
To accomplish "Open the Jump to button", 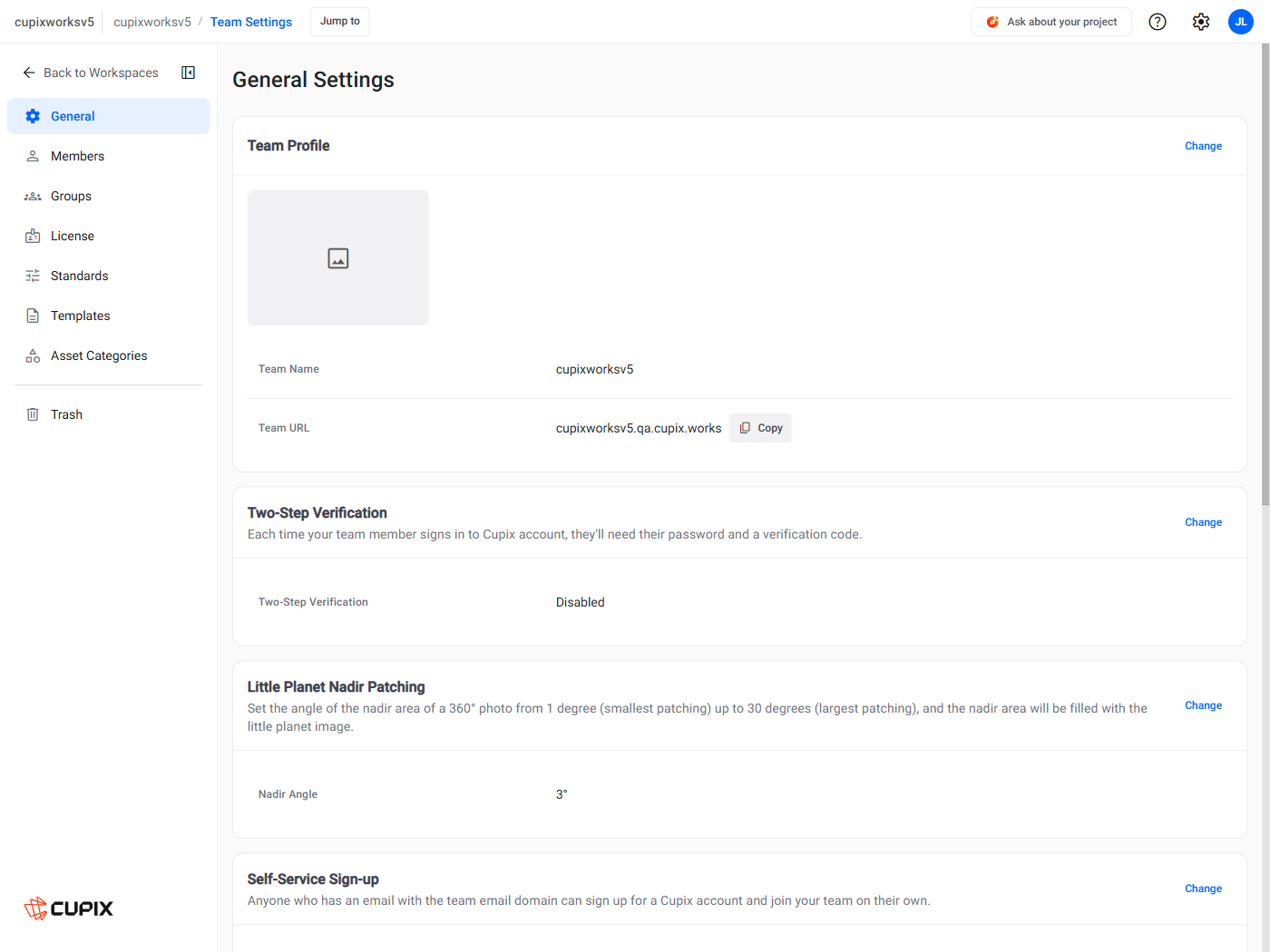I will pyautogui.click(x=340, y=22).
